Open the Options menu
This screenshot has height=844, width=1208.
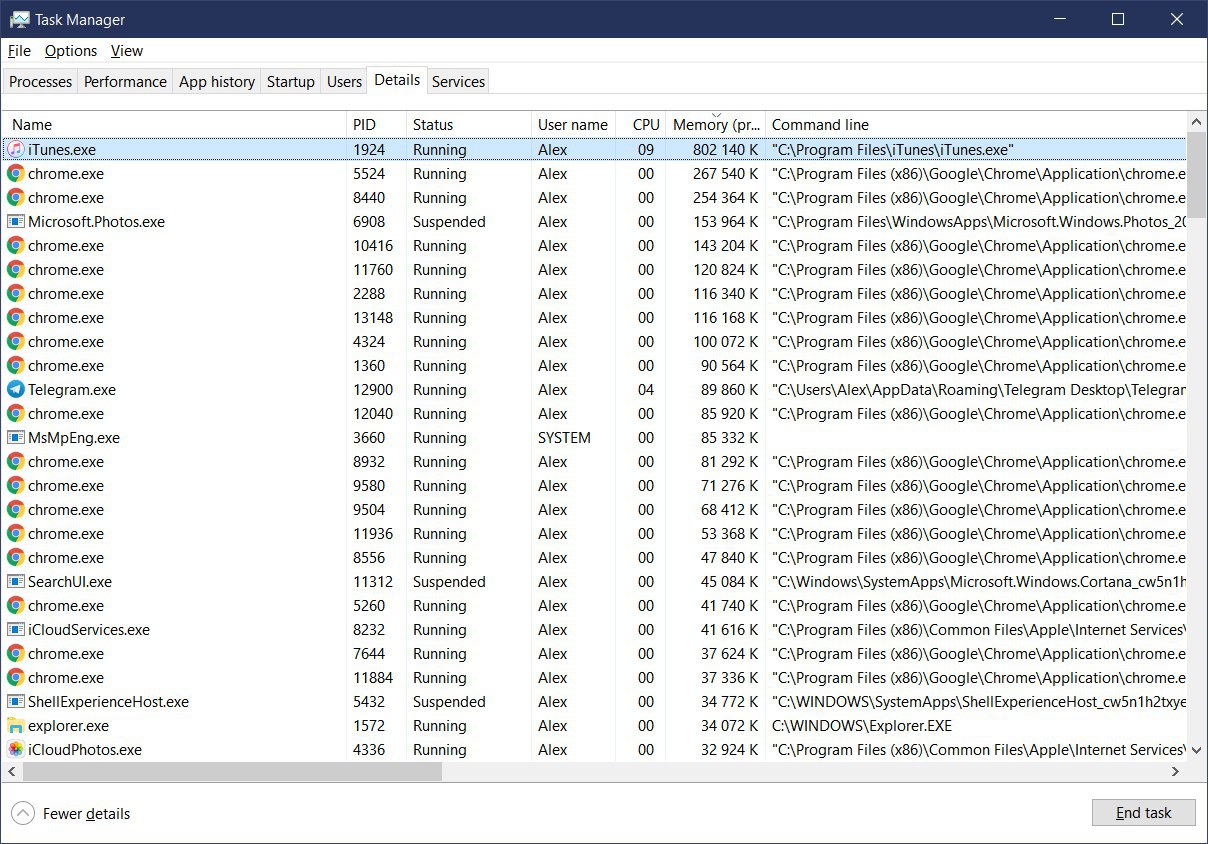[x=71, y=51]
